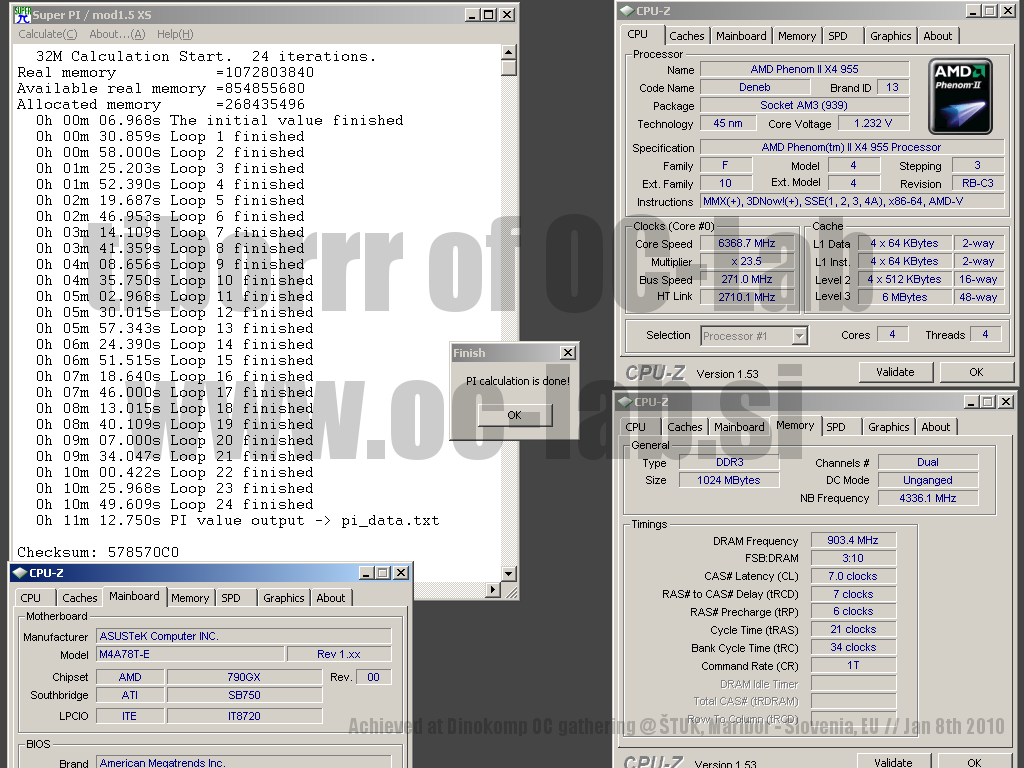Viewport: 1024px width, 768px height.
Task: Click the Memory CPU-Z window title icon
Action: point(625,402)
